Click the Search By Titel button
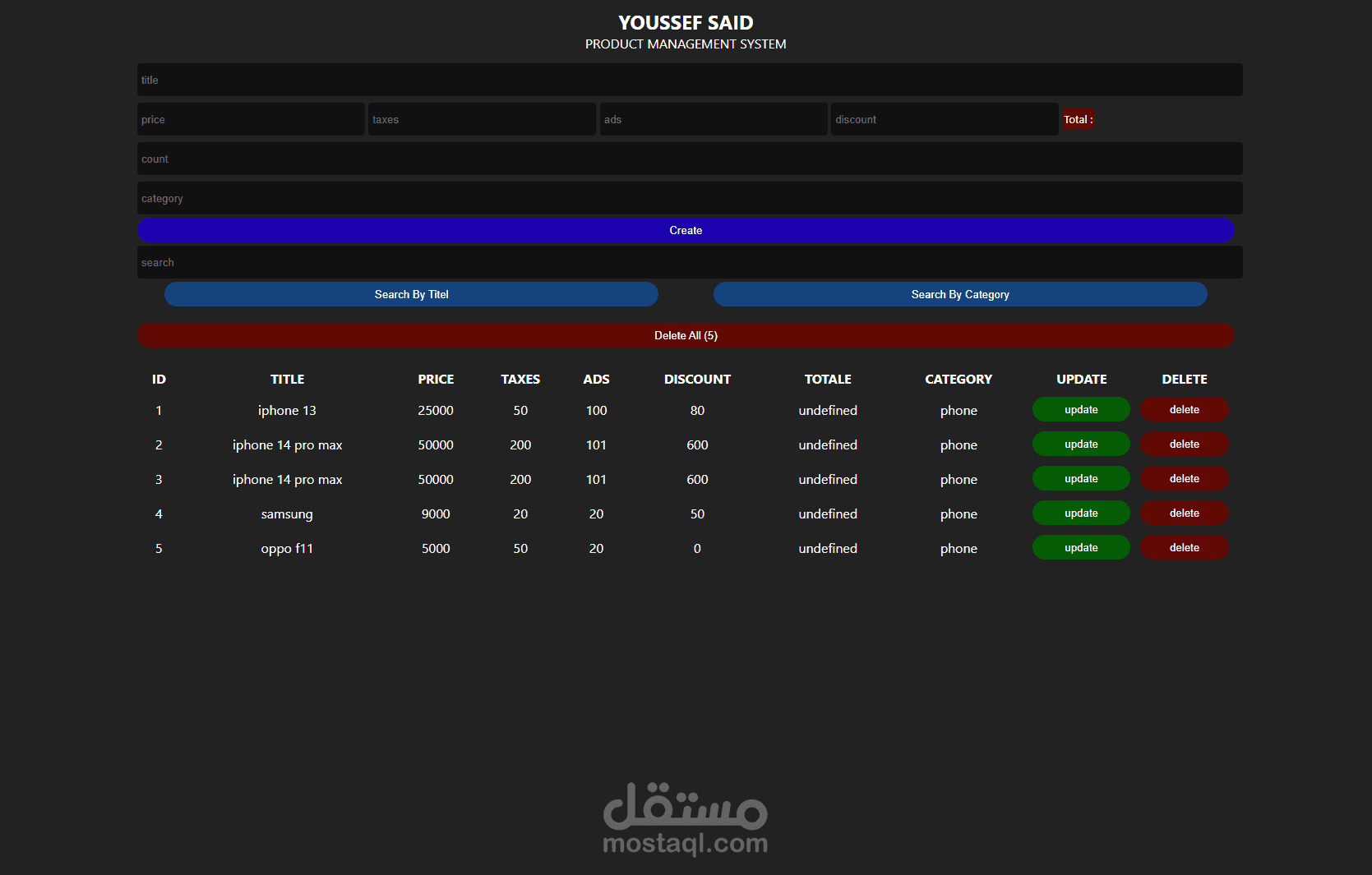This screenshot has height=875, width=1372. pos(411,294)
